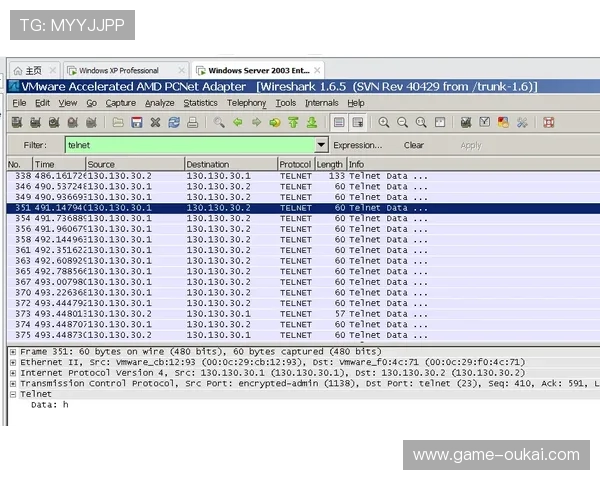The width and height of the screenshot is (600, 480).
Task: Click the find packet magnifier icon
Action: [219, 122]
